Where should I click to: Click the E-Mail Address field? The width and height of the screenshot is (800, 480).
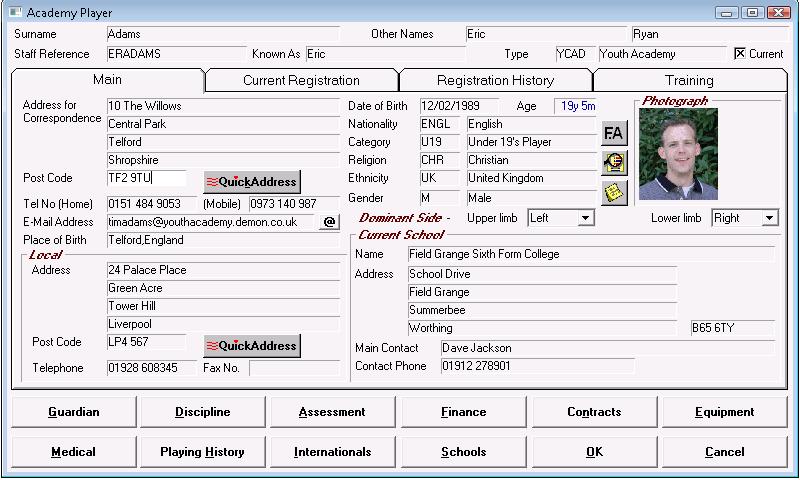211,222
